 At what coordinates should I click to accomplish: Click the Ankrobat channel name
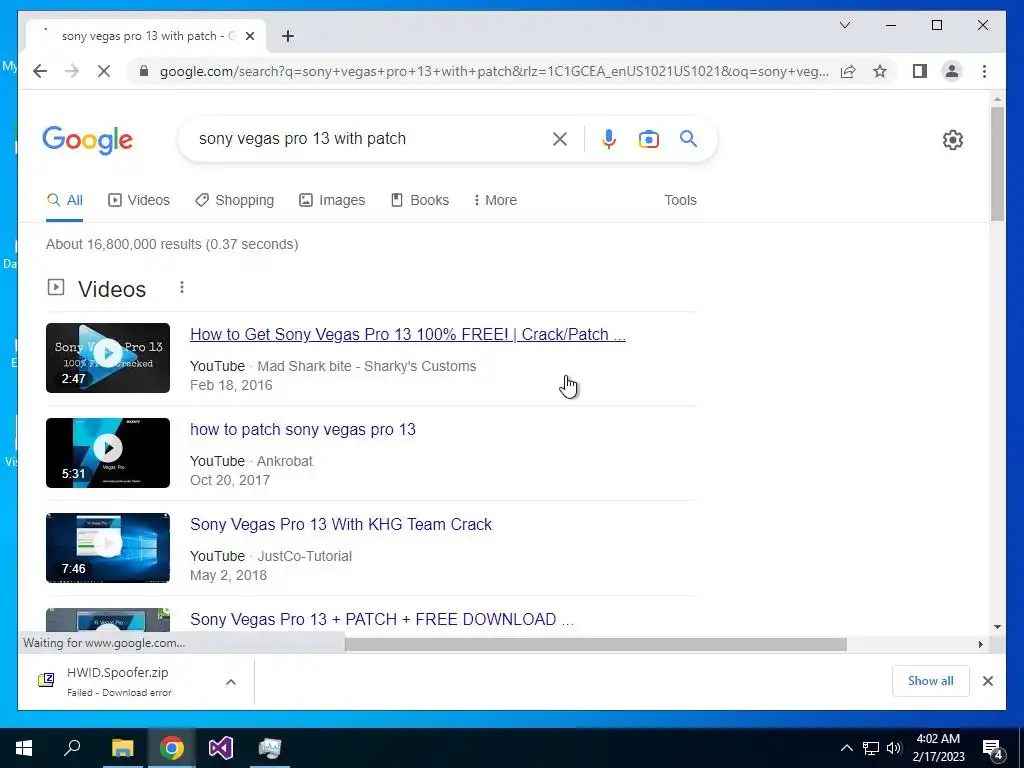[285, 461]
